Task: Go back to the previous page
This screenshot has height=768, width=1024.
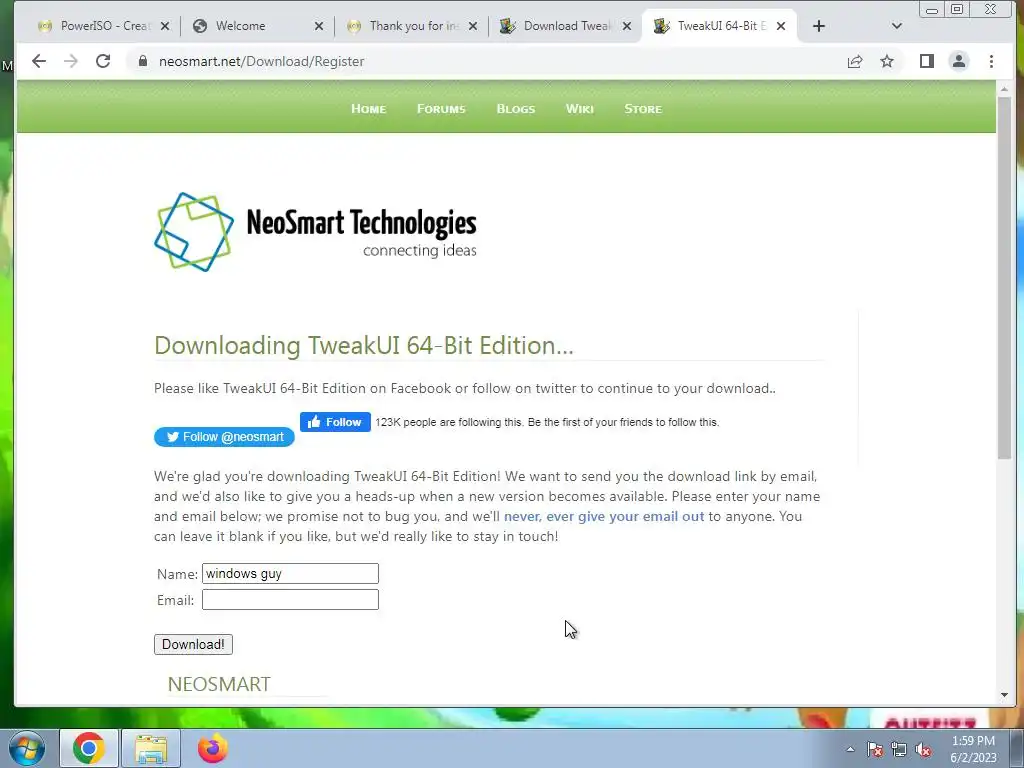Action: coord(39,61)
